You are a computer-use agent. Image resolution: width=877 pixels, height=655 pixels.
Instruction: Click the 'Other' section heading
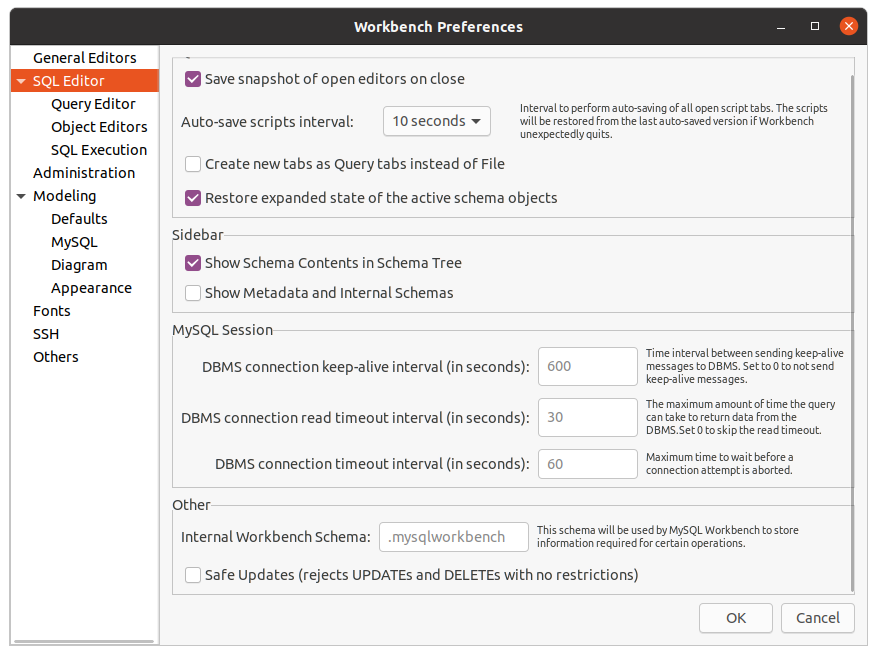click(191, 505)
